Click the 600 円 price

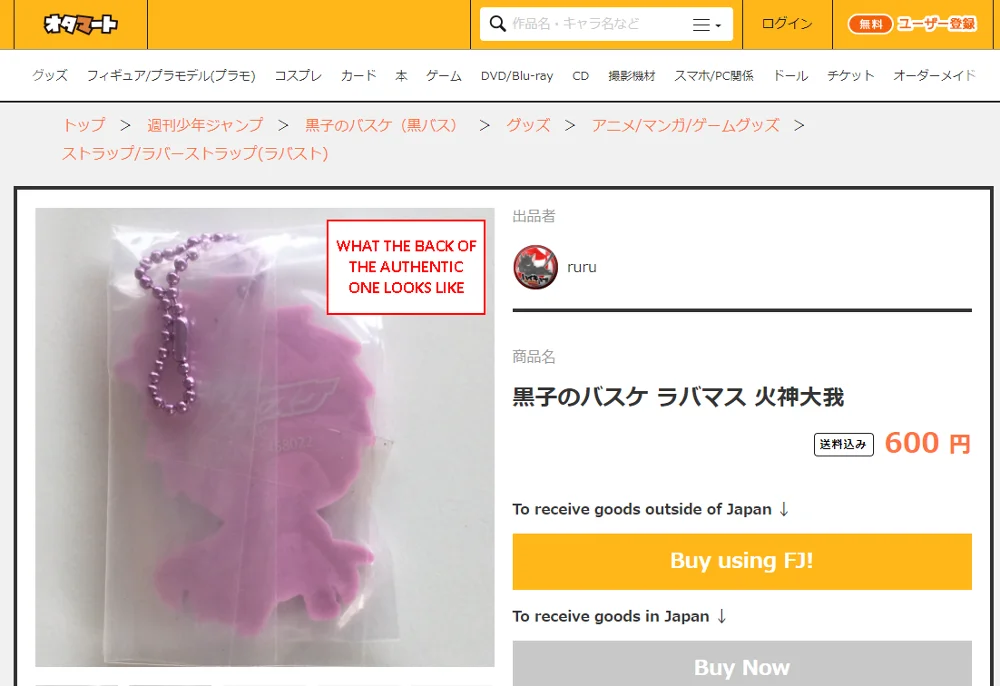pos(927,443)
